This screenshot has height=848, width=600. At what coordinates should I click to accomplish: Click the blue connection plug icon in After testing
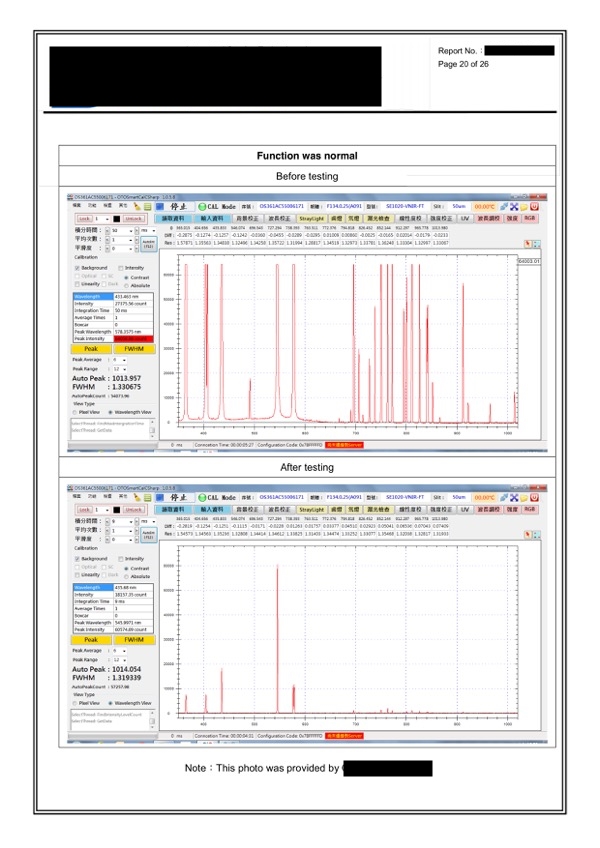coord(504,497)
